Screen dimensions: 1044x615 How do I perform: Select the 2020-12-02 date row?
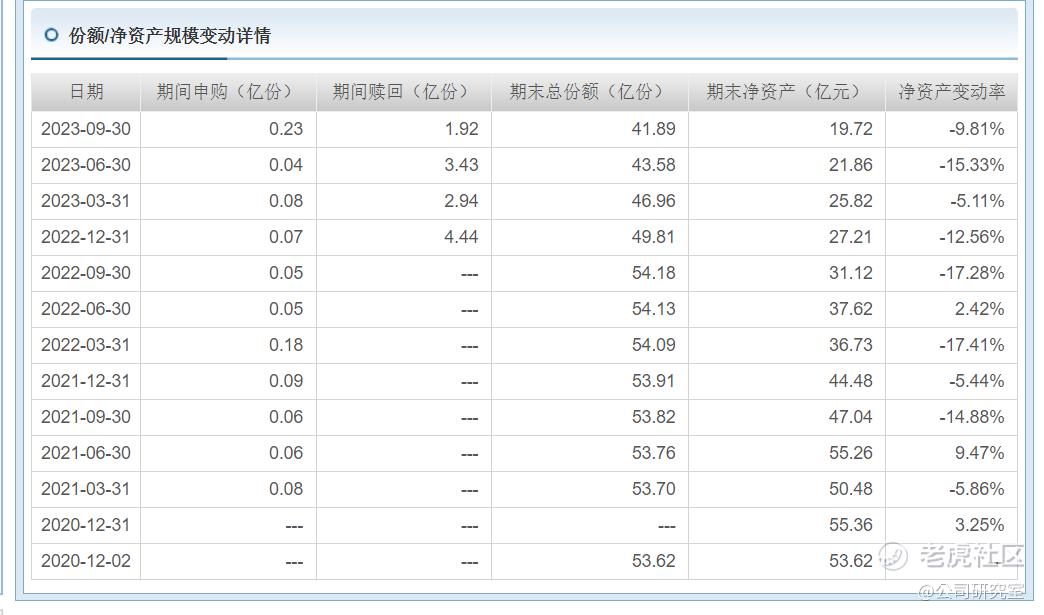[x=525, y=561]
